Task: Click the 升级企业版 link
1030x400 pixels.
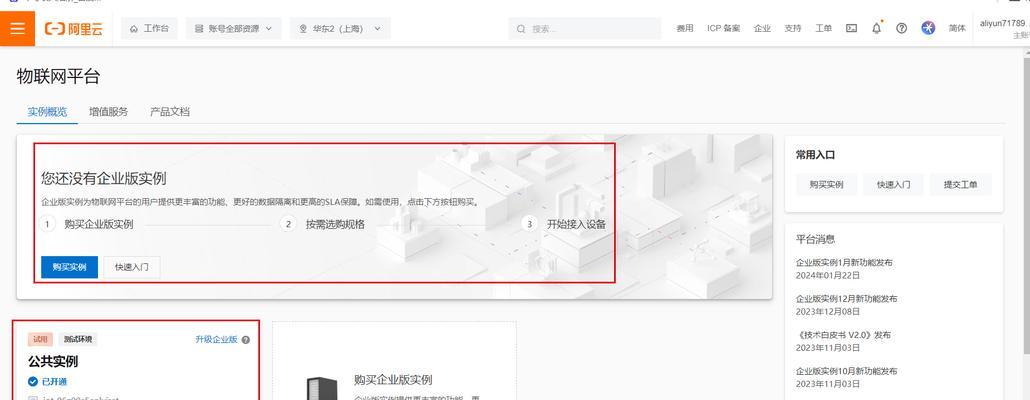Action: 216,340
